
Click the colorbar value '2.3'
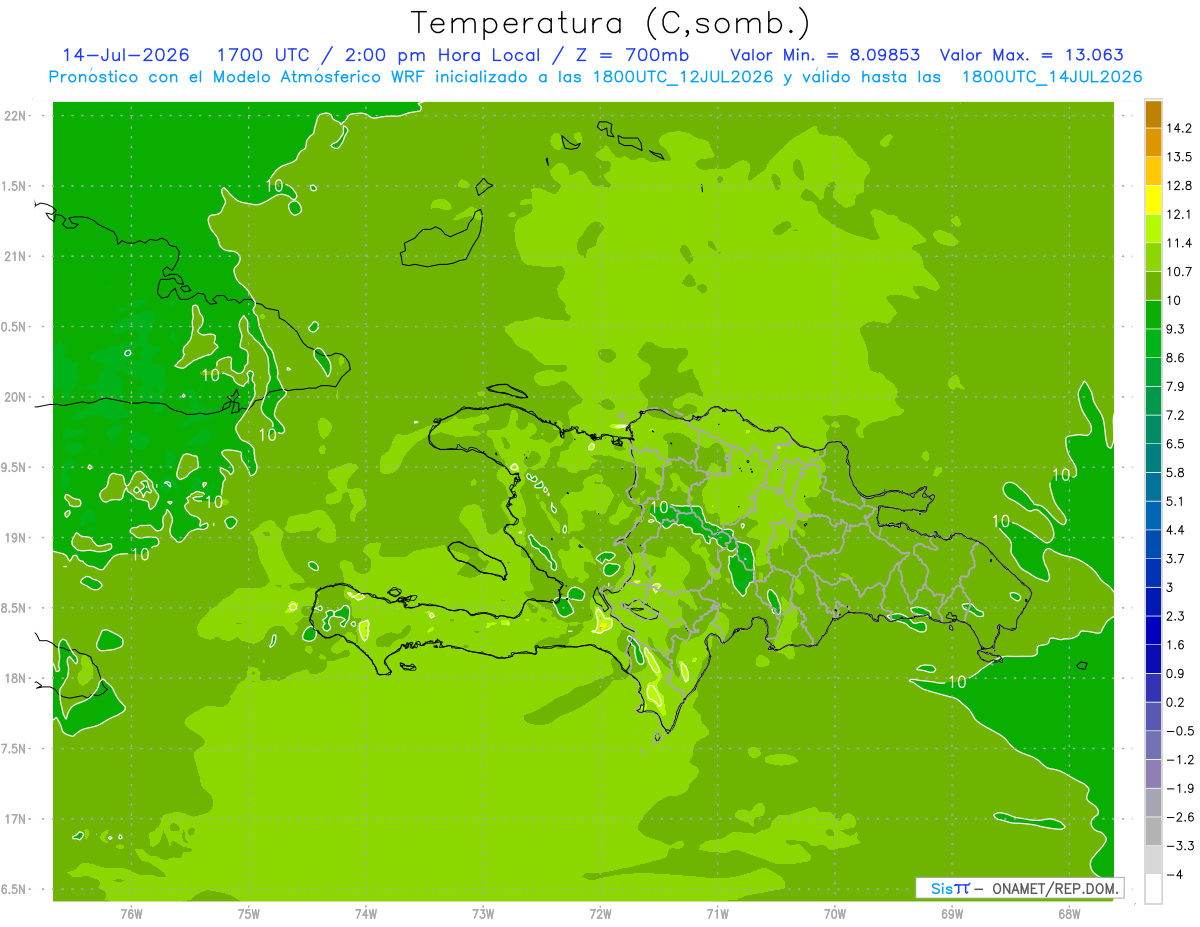pos(1175,616)
